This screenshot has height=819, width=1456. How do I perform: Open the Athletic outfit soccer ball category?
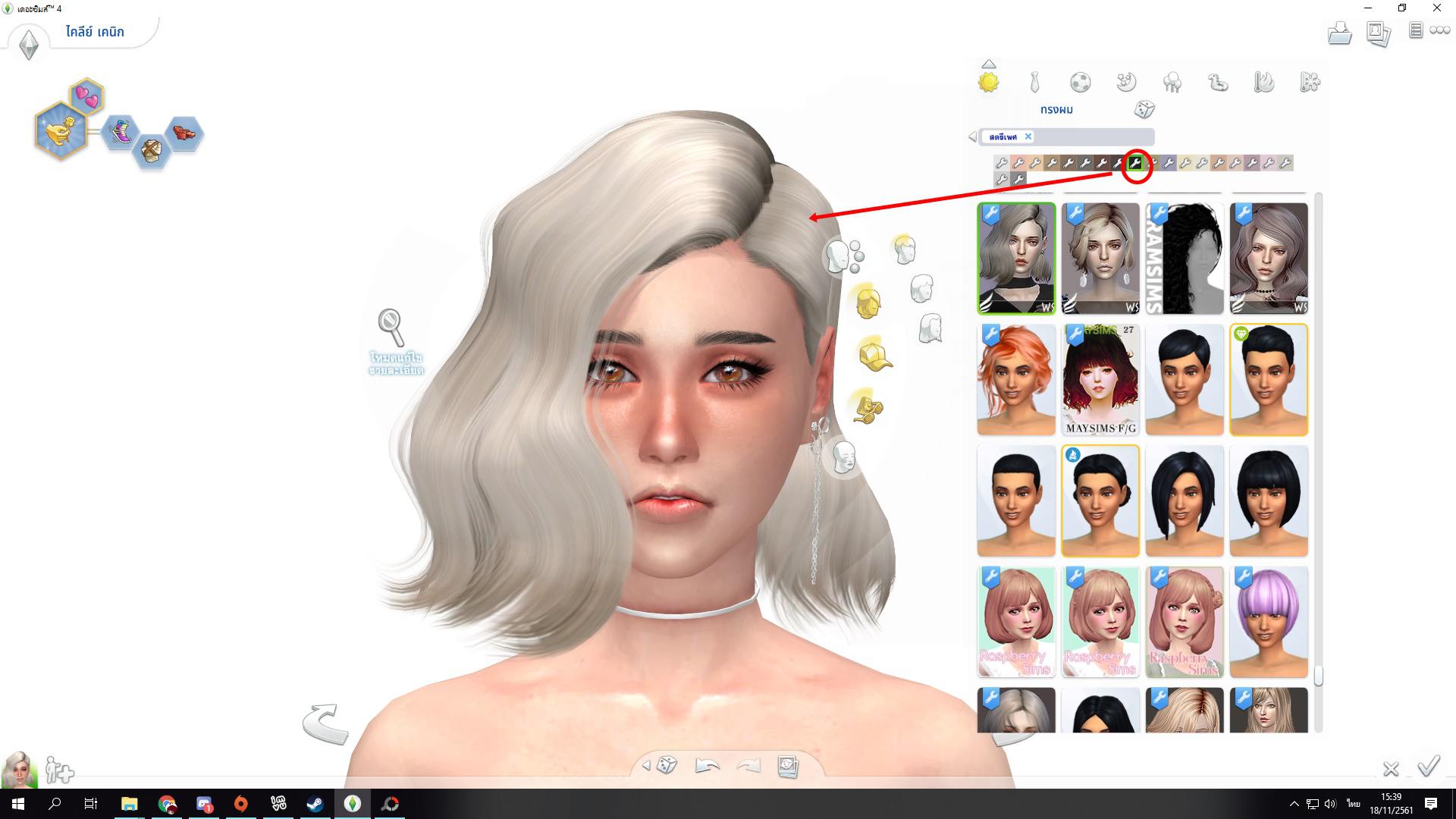(1081, 82)
